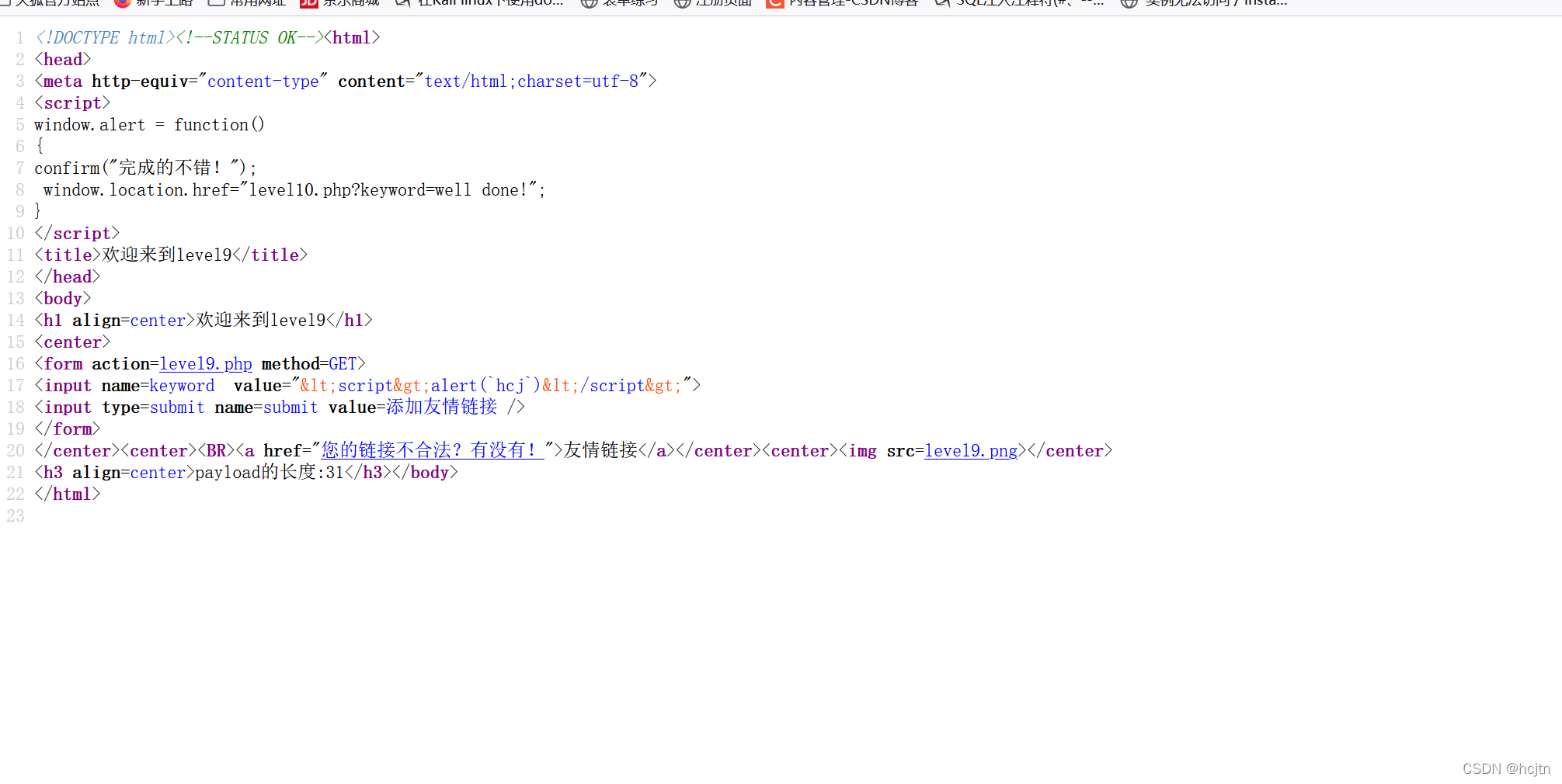Click line number 23
This screenshot has height=784, width=1562.
coord(16,515)
